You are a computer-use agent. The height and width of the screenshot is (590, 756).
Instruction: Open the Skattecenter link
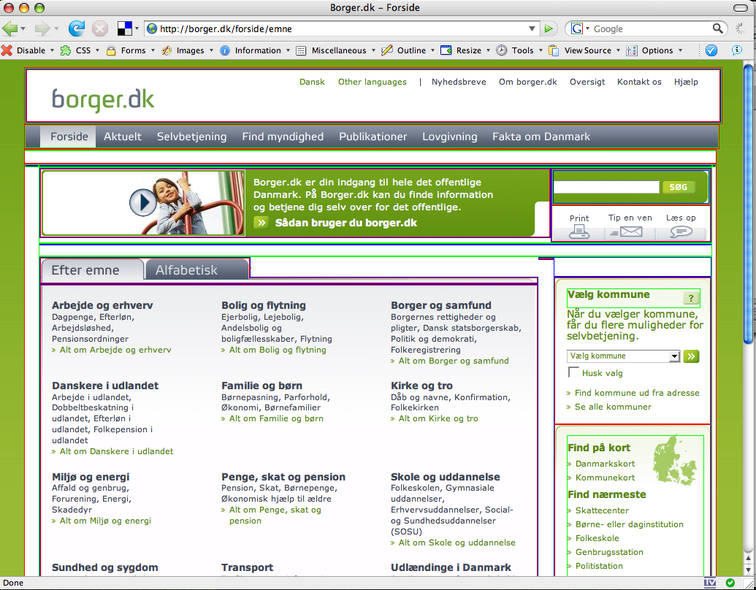[x=602, y=510]
